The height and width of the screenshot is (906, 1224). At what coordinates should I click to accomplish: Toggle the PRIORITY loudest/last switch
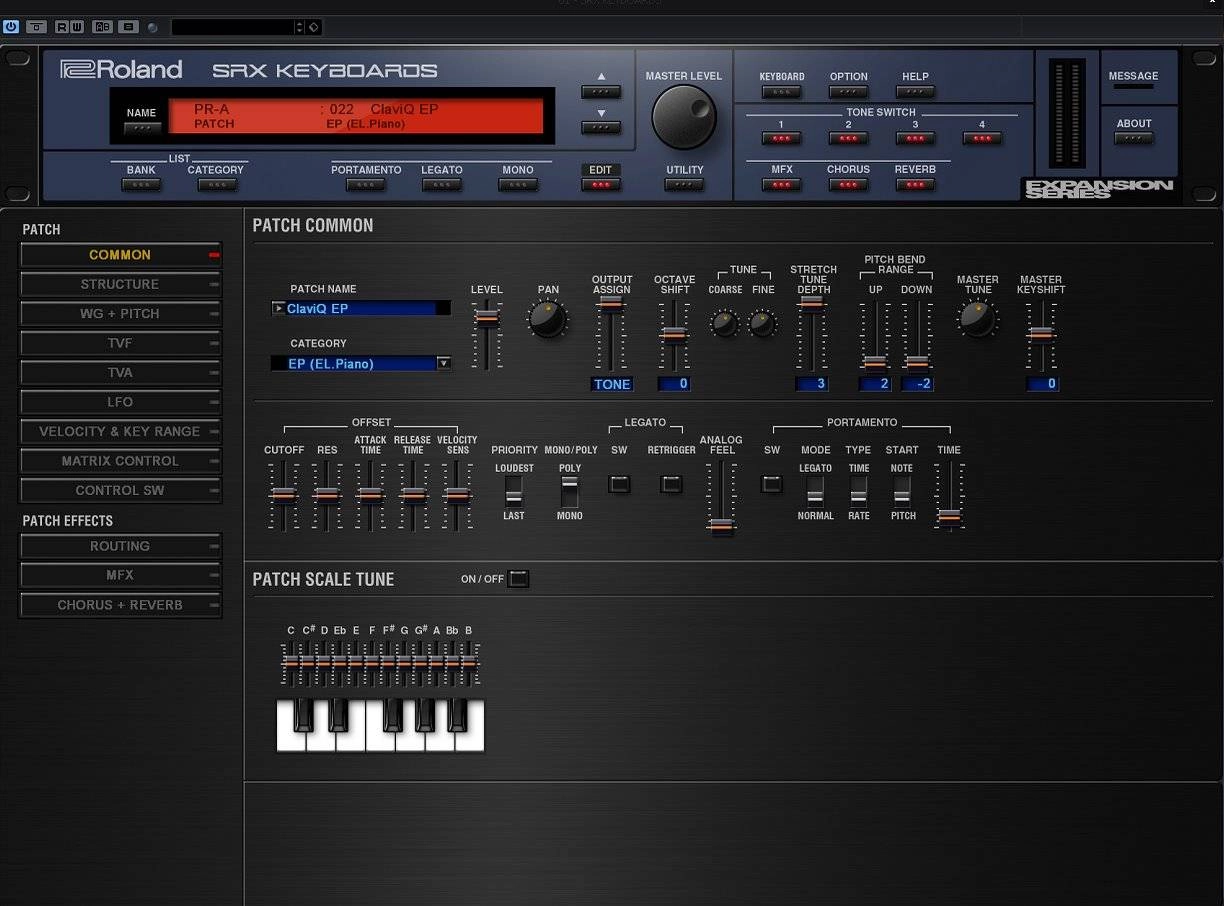pos(513,491)
